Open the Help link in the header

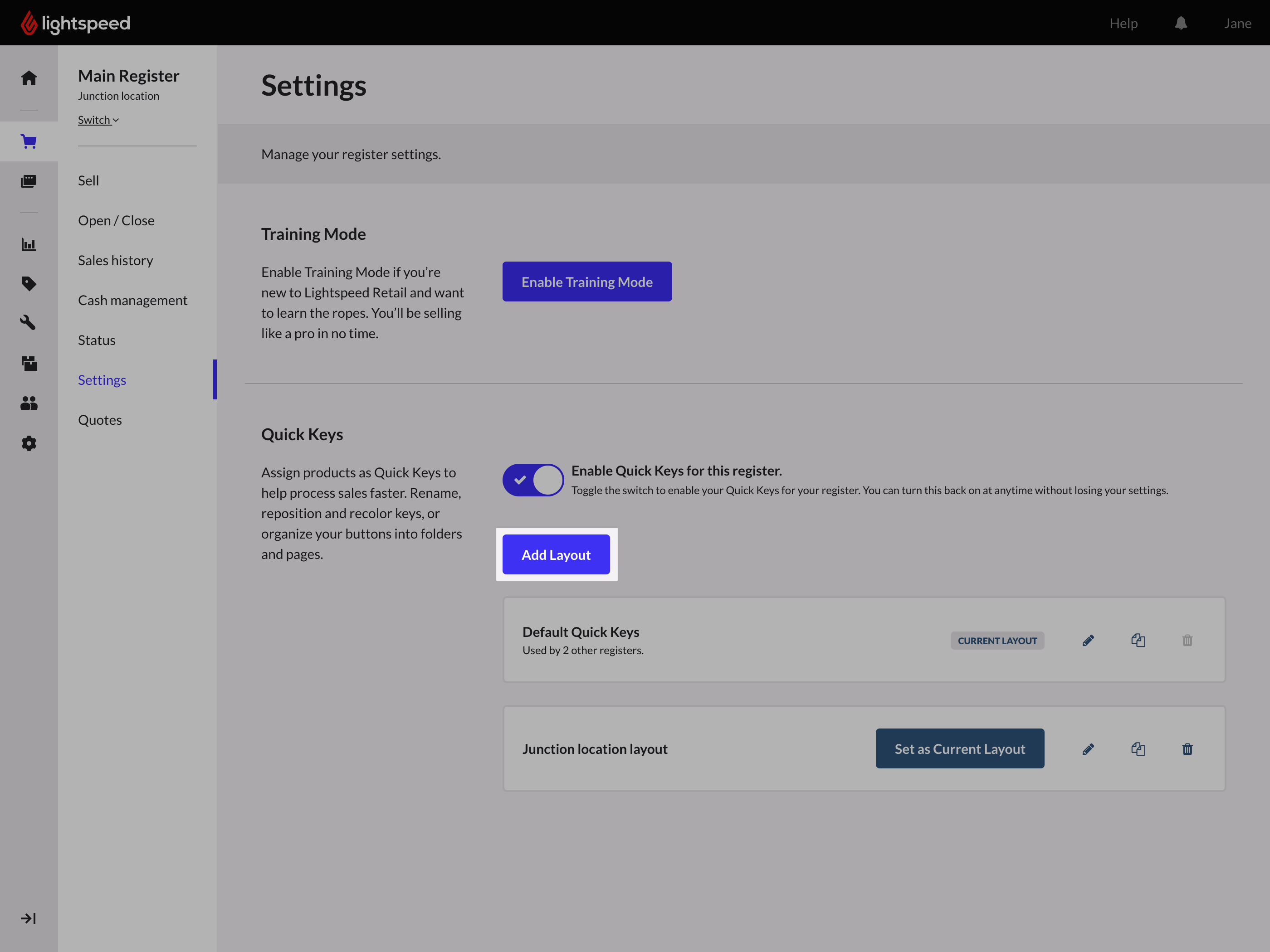1123,24
